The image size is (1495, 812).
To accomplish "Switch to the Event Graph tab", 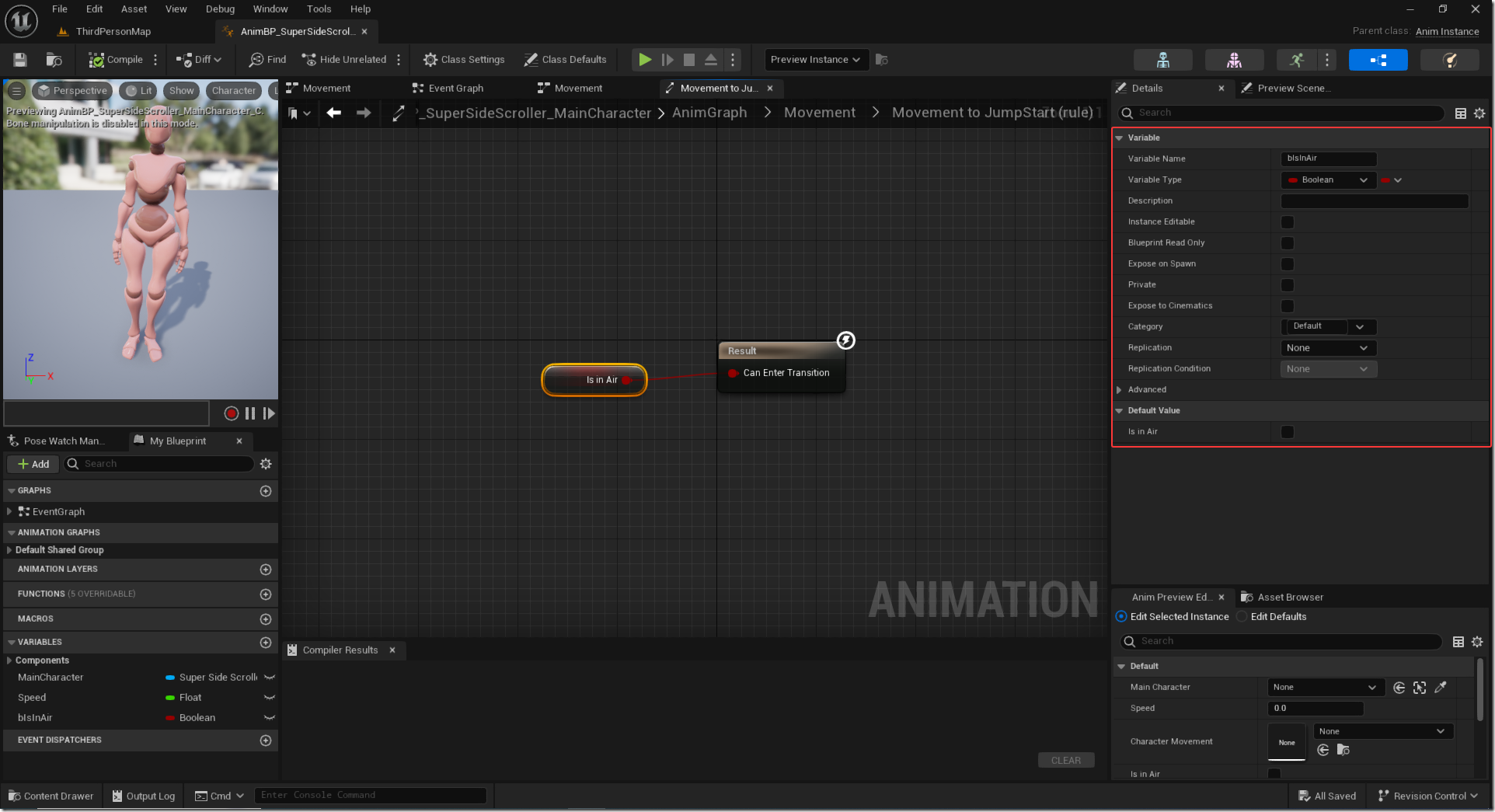I will pos(455,89).
